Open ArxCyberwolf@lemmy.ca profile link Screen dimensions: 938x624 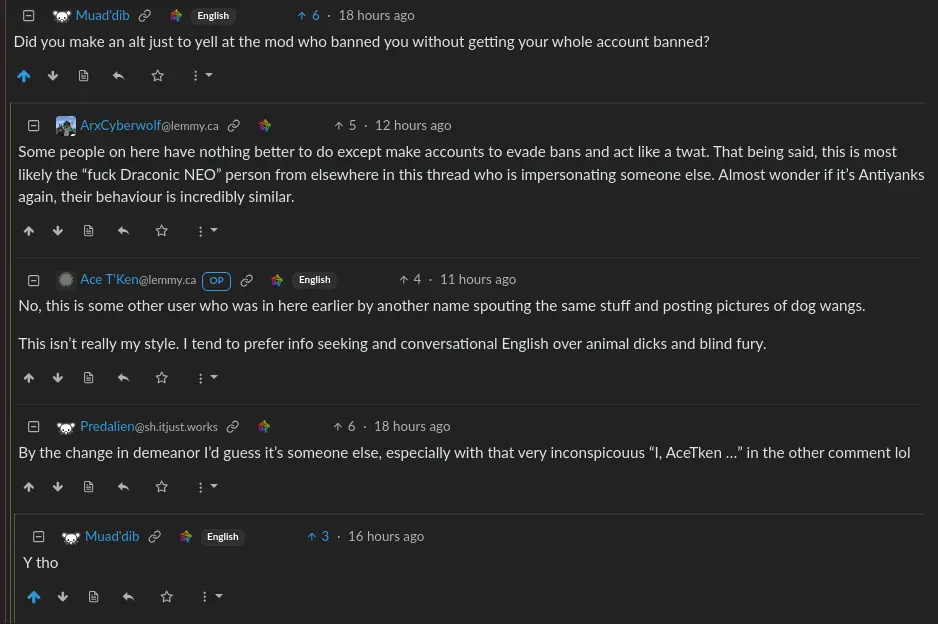pyautogui.click(x=149, y=125)
